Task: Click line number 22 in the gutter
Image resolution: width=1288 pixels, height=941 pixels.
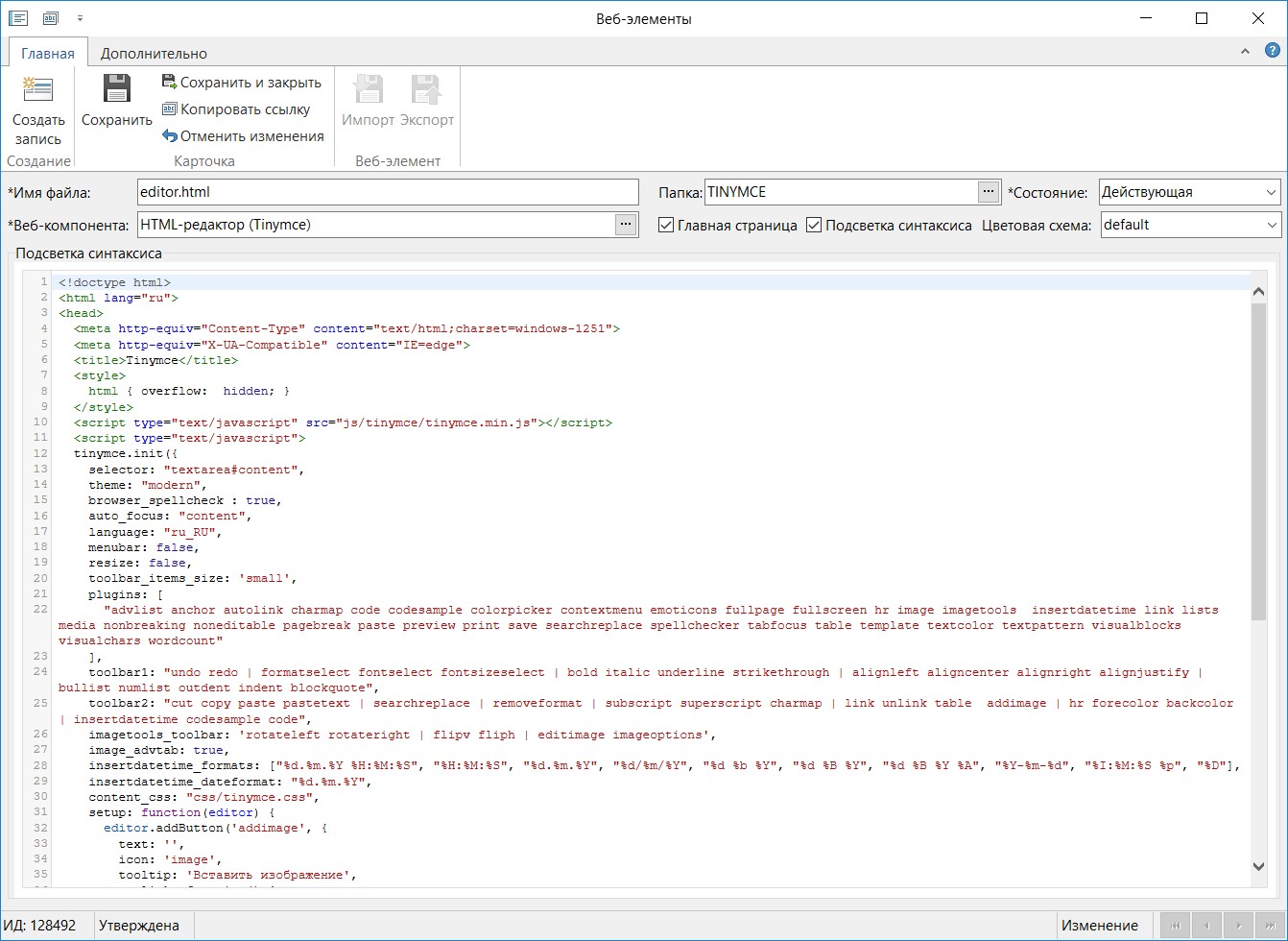Action: [40, 609]
